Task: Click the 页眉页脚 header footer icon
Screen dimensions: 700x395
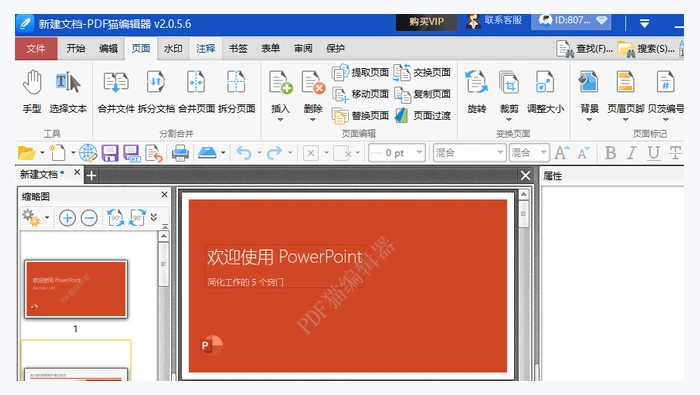Action: point(625,82)
